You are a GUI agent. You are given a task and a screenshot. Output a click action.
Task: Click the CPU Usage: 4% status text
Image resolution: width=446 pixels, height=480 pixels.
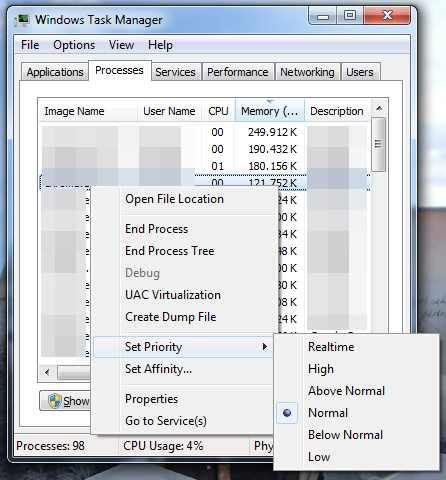(x=163, y=446)
